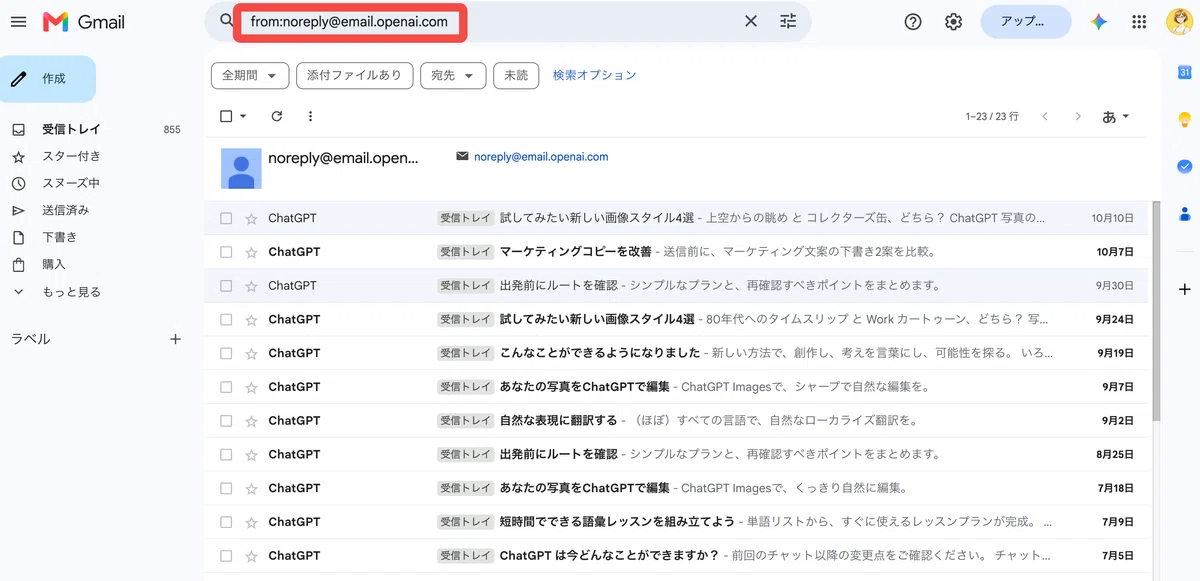The image size is (1200, 581).
Task: Star the 9月30日 email
Action: pos(251,285)
